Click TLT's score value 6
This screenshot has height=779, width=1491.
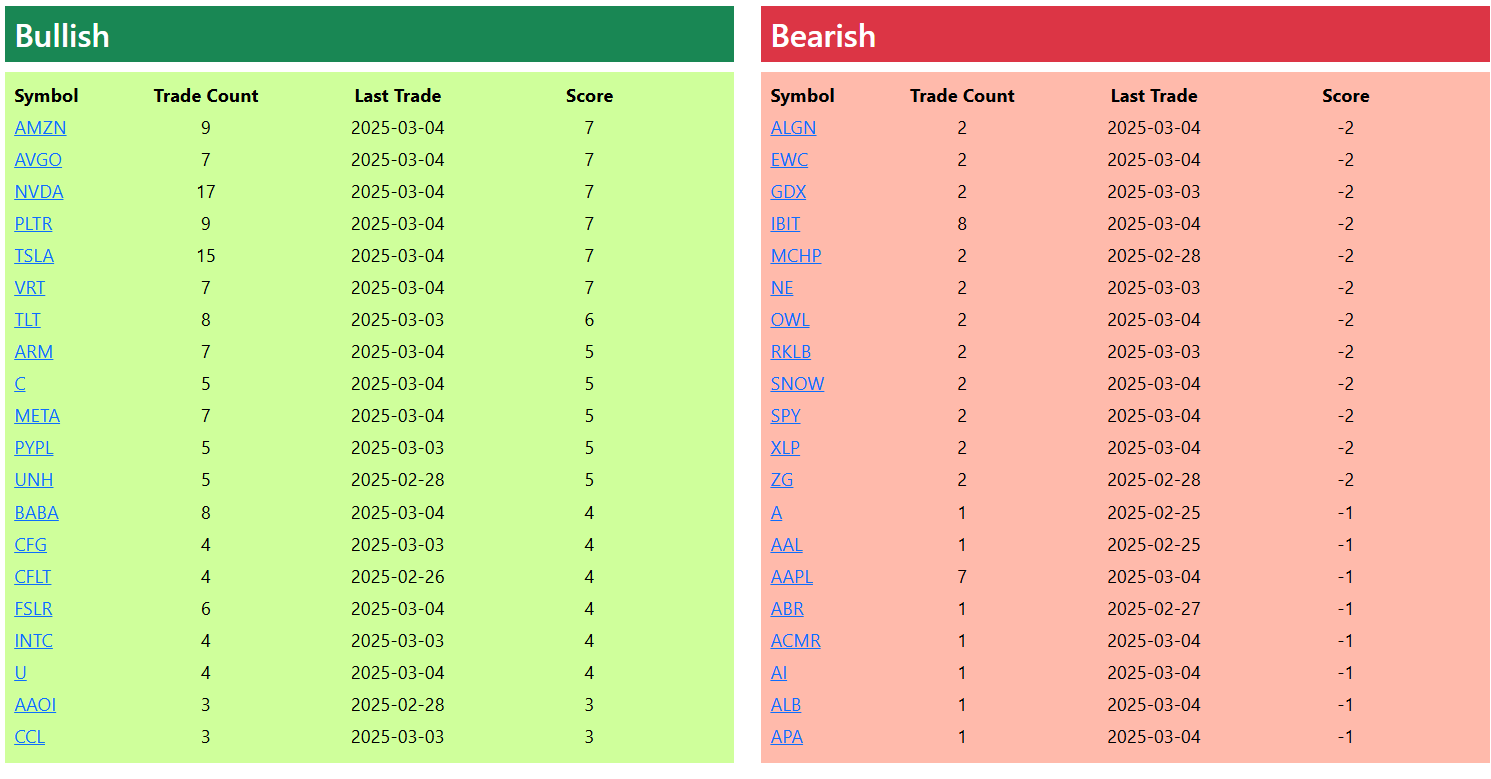590,320
